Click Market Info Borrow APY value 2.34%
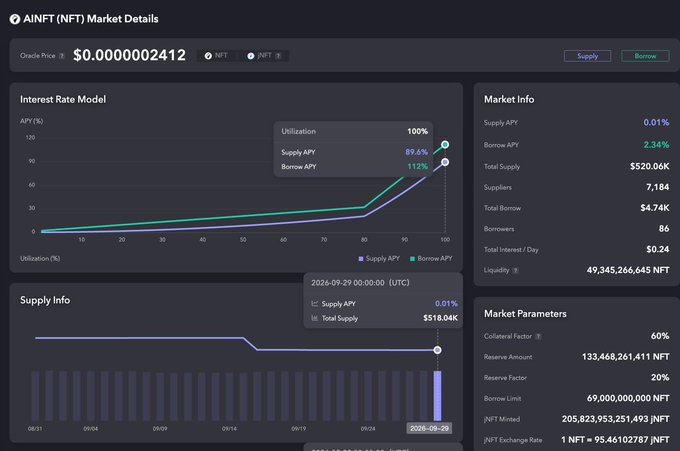Viewport: 680px width, 451px height. point(656,145)
